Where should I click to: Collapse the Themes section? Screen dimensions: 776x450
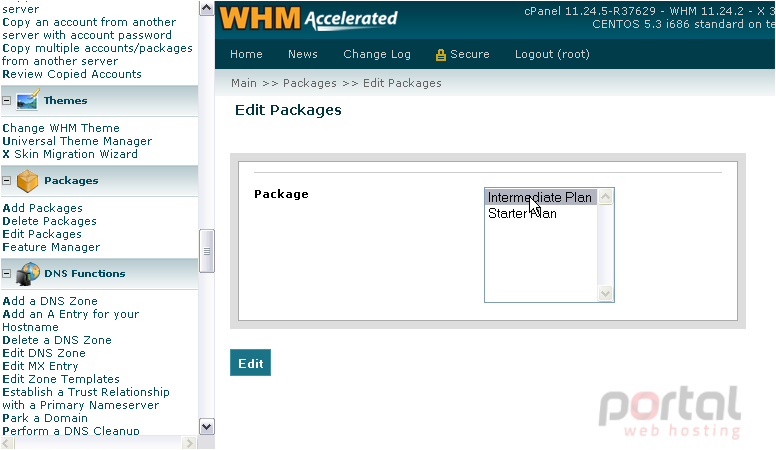[6, 100]
